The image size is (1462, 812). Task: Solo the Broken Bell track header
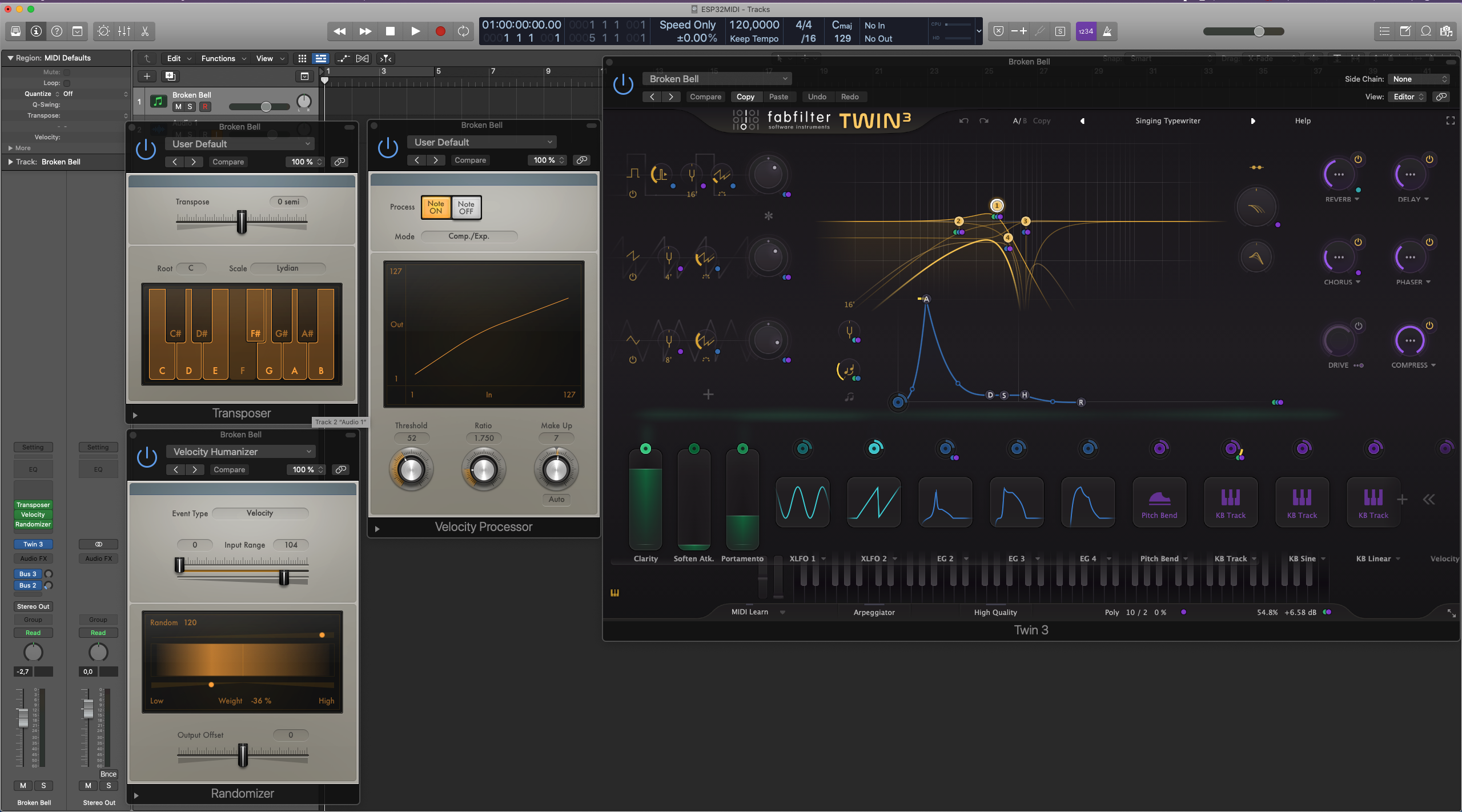(x=190, y=107)
